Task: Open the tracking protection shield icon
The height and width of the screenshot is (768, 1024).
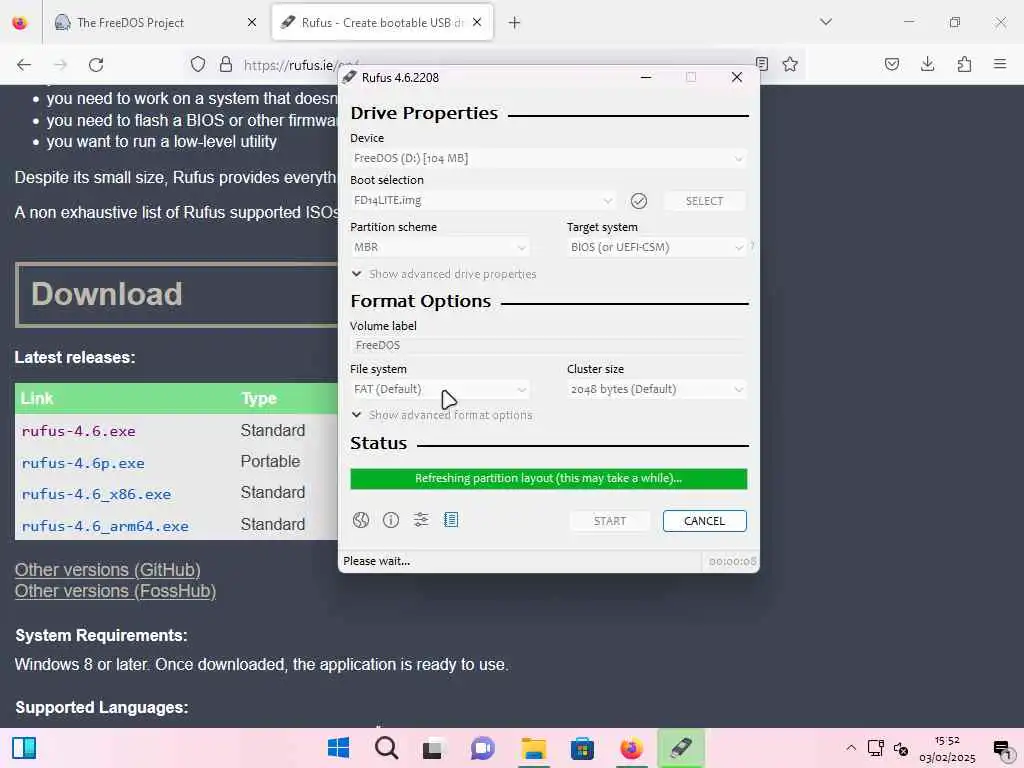Action: click(198, 64)
